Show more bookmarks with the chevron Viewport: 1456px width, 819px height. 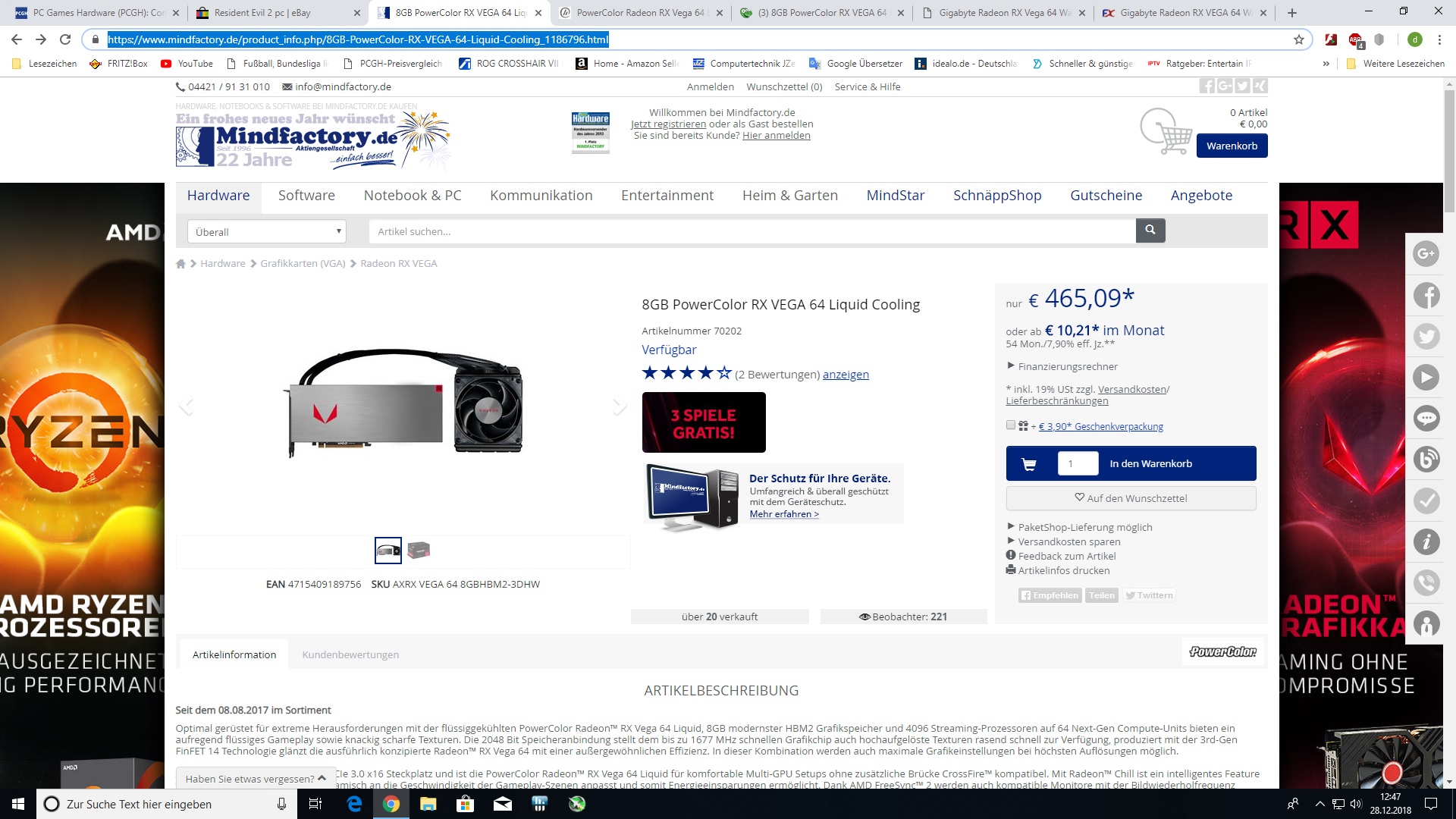[x=1326, y=64]
